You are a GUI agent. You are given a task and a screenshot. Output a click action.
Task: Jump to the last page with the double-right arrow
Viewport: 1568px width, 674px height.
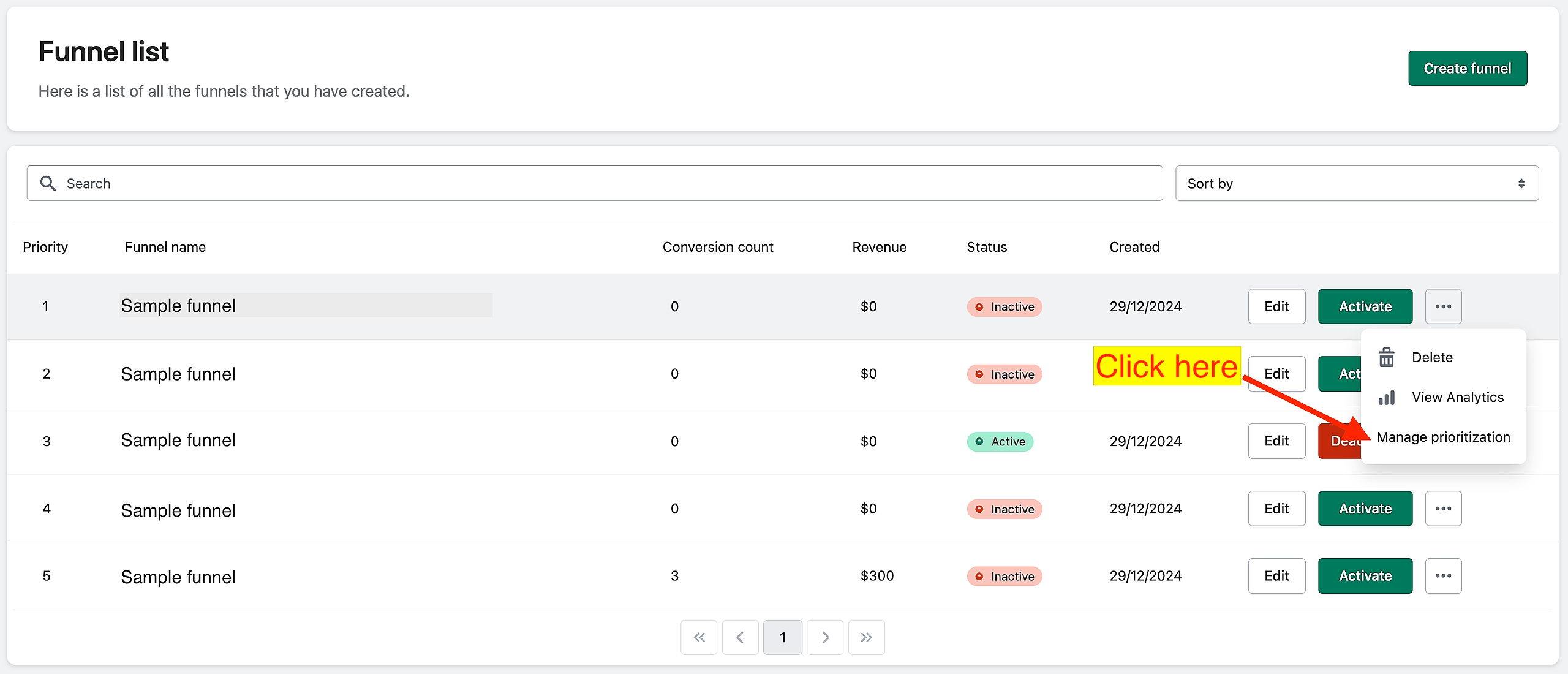(x=866, y=637)
